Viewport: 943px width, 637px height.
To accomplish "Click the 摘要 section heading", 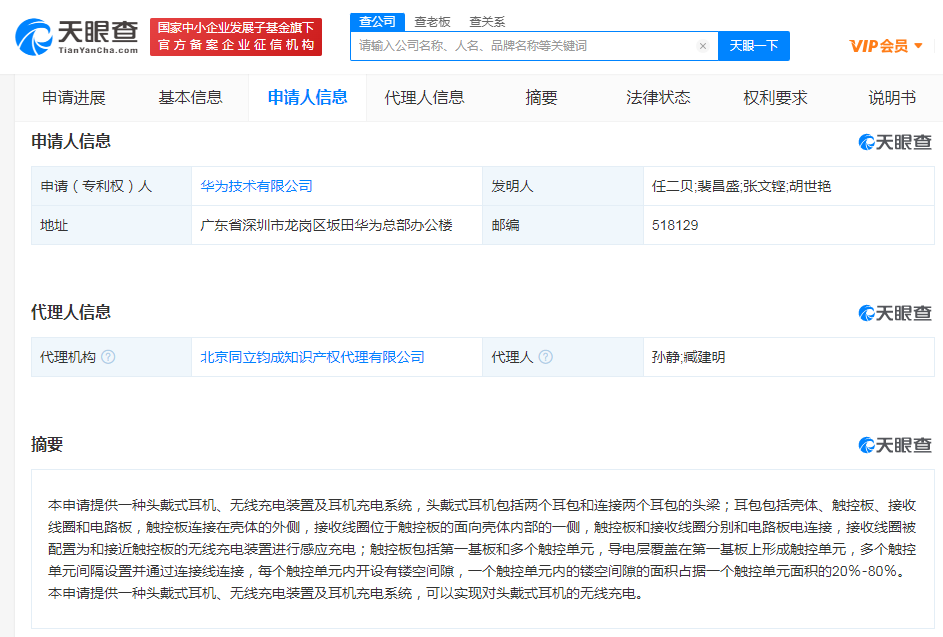I will (x=47, y=445).
